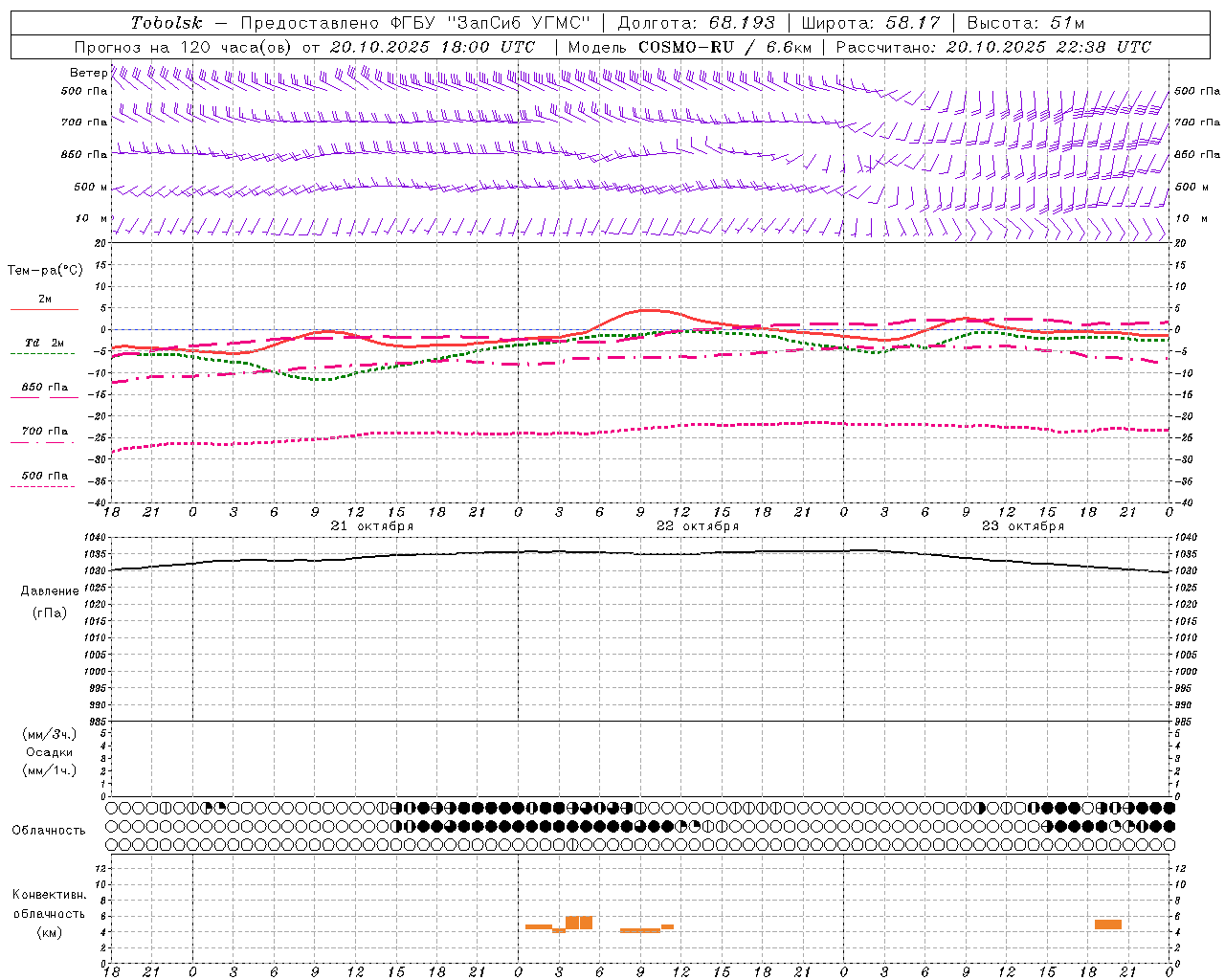The image size is (1225, 980).
Task: Click the Долгота: 68.193 value
Action: point(696,23)
